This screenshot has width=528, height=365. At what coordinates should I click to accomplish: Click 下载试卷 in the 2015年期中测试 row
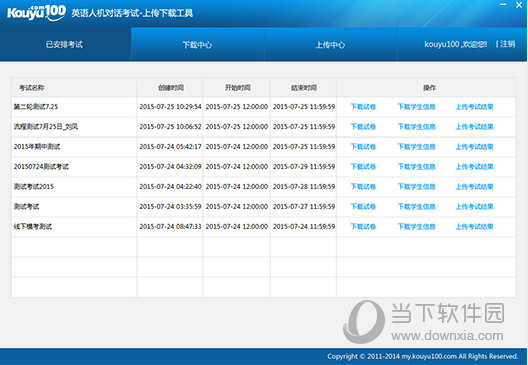point(363,146)
